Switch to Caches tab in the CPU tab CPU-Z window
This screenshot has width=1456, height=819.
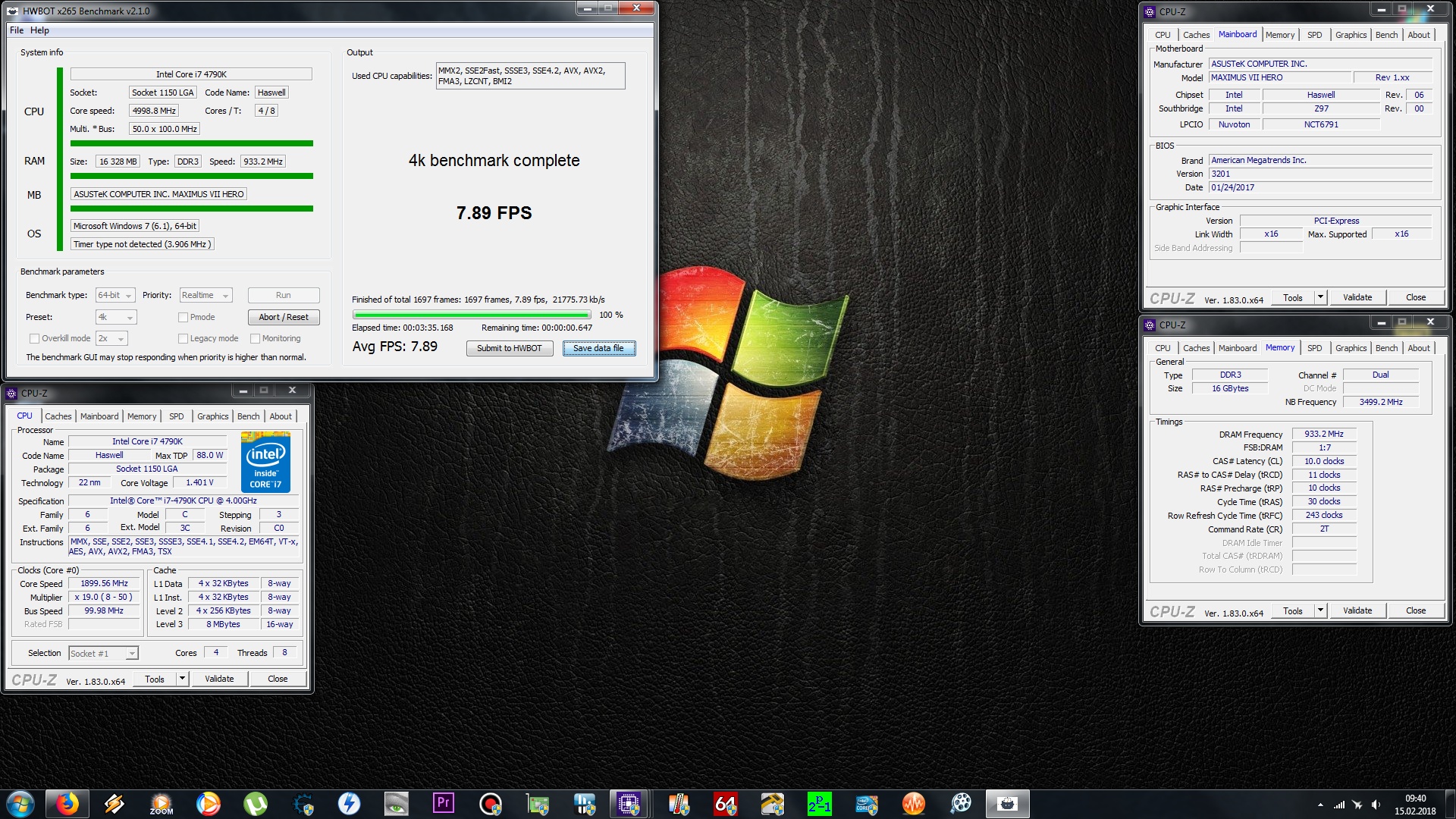(x=58, y=416)
